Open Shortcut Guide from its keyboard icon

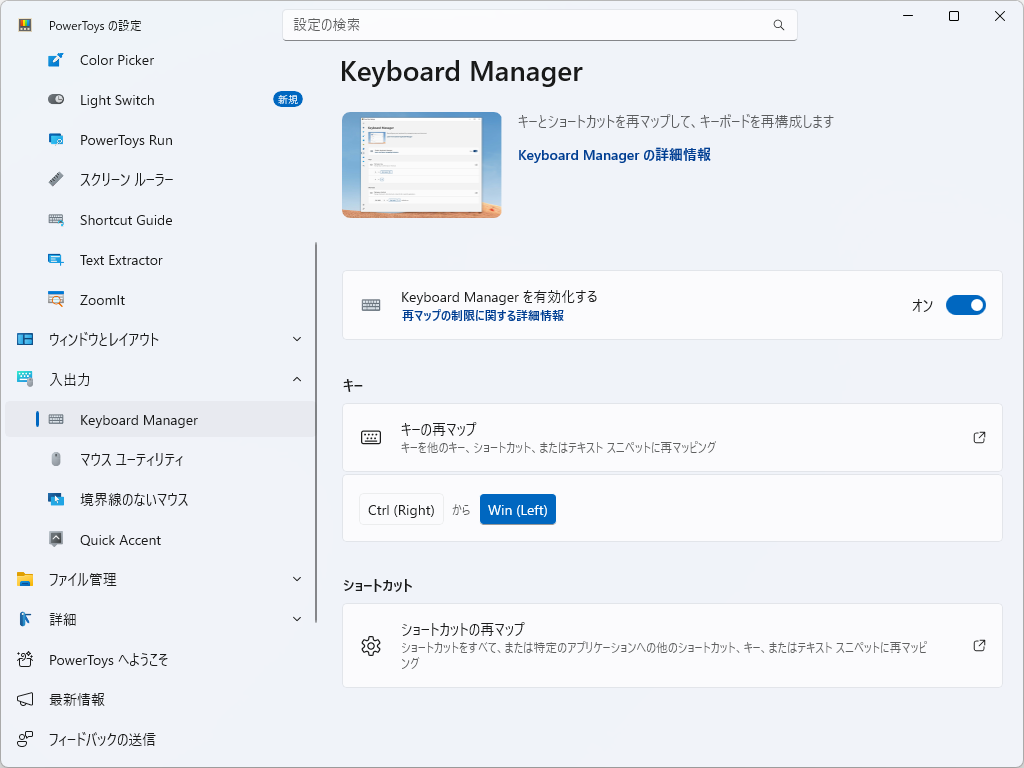57,220
